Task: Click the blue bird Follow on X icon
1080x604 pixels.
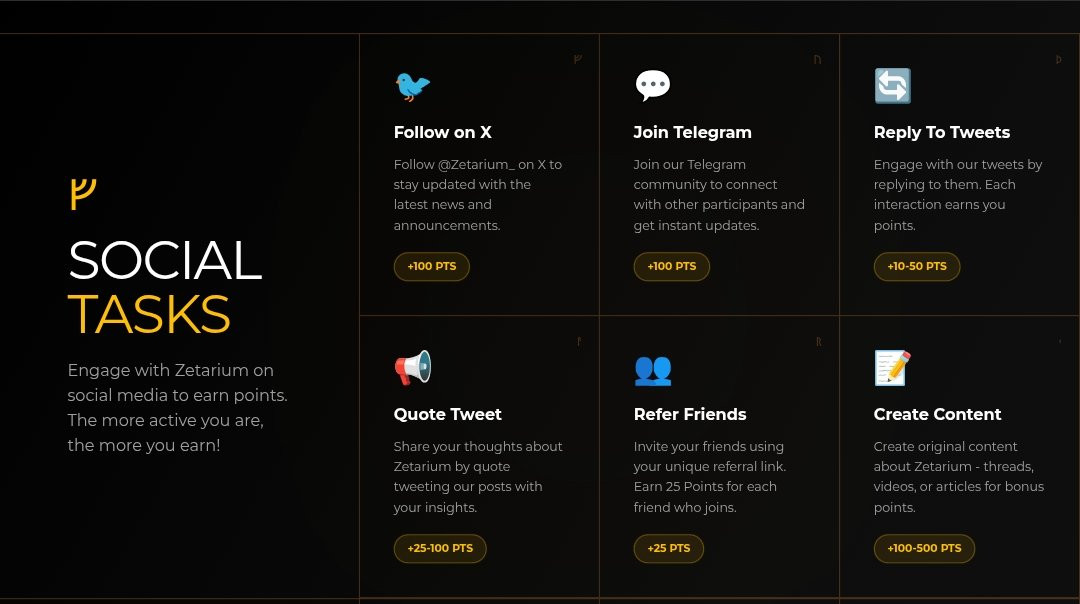Action: 412,86
